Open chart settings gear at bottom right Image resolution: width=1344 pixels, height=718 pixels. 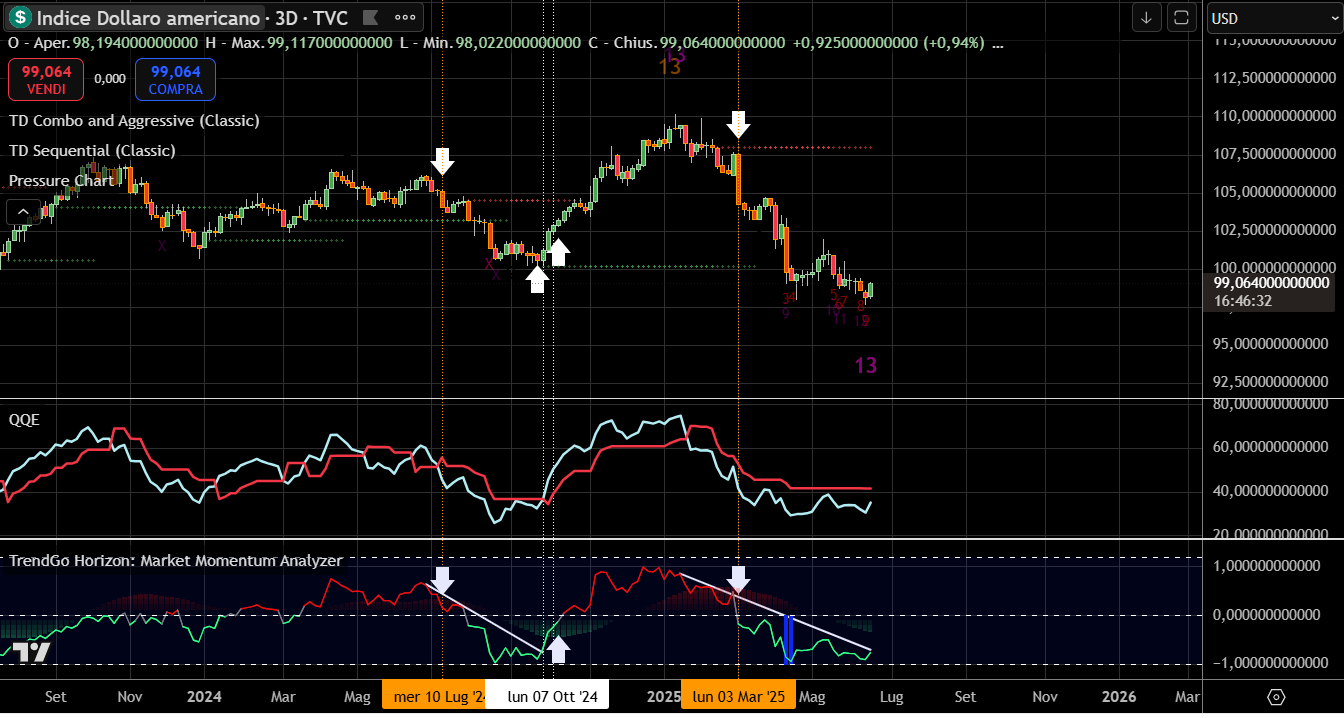[x=1275, y=696]
